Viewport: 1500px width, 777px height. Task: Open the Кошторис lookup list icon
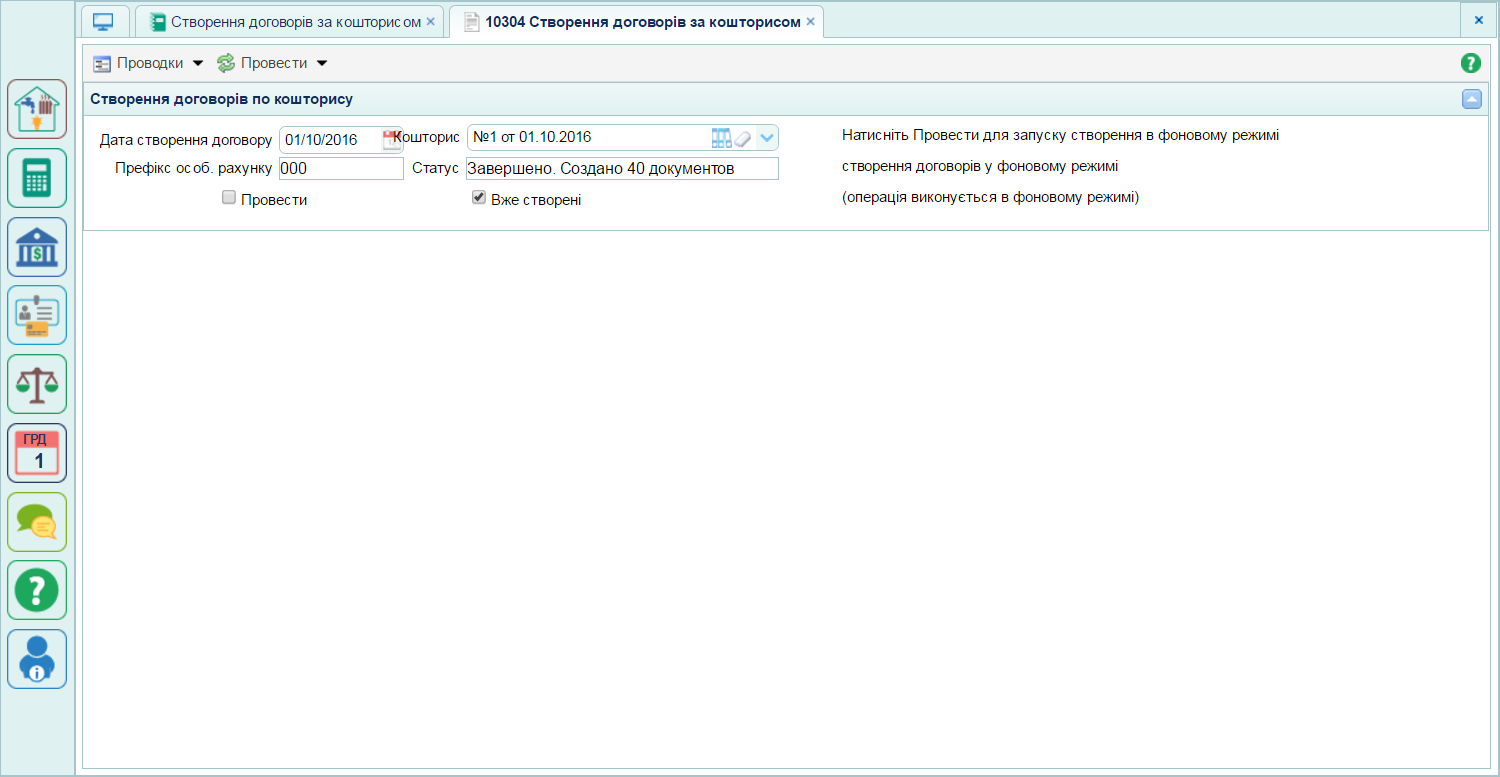(x=721, y=137)
